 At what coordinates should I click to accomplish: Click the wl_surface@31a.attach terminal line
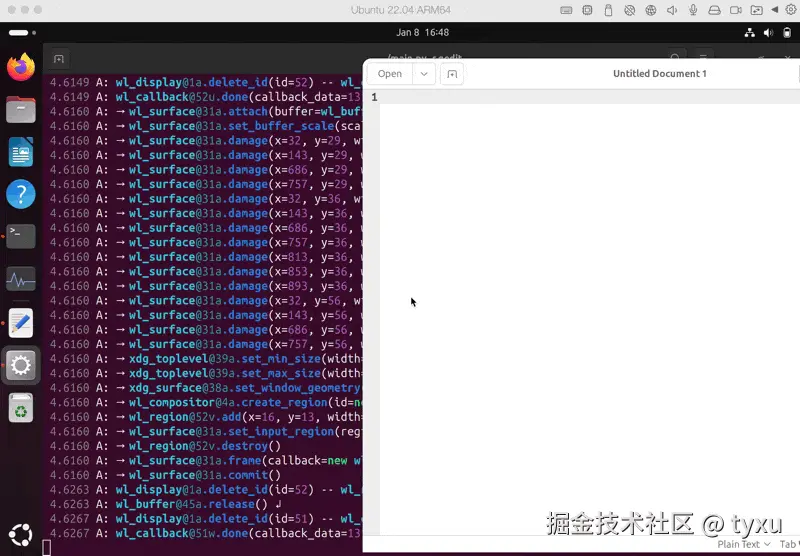[x=205, y=111]
